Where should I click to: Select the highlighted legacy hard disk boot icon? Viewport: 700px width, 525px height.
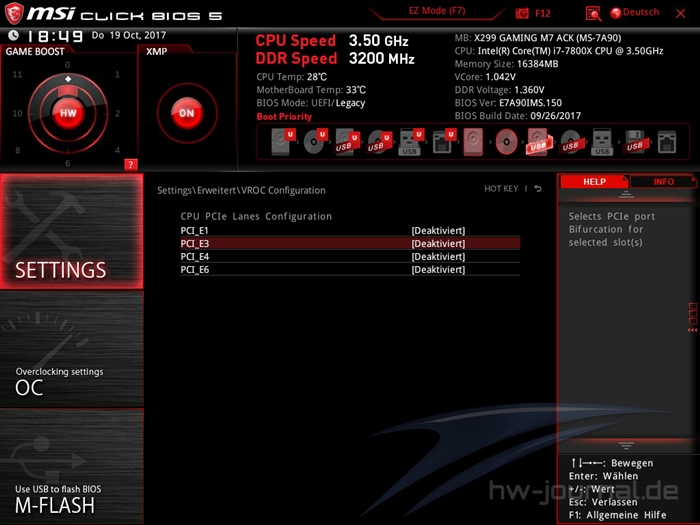[x=473, y=142]
